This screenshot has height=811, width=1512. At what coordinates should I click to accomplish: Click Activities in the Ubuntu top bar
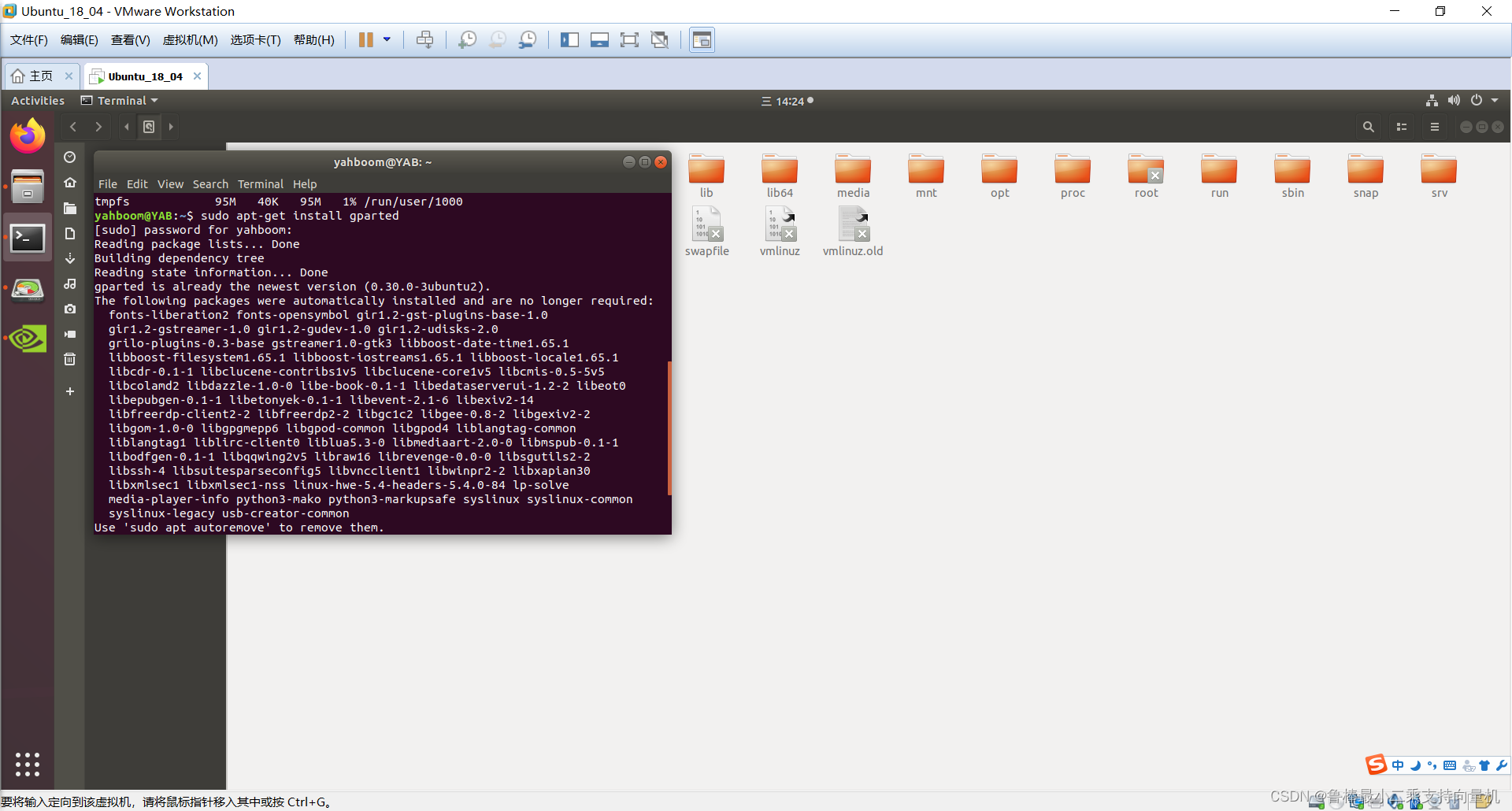(x=38, y=101)
